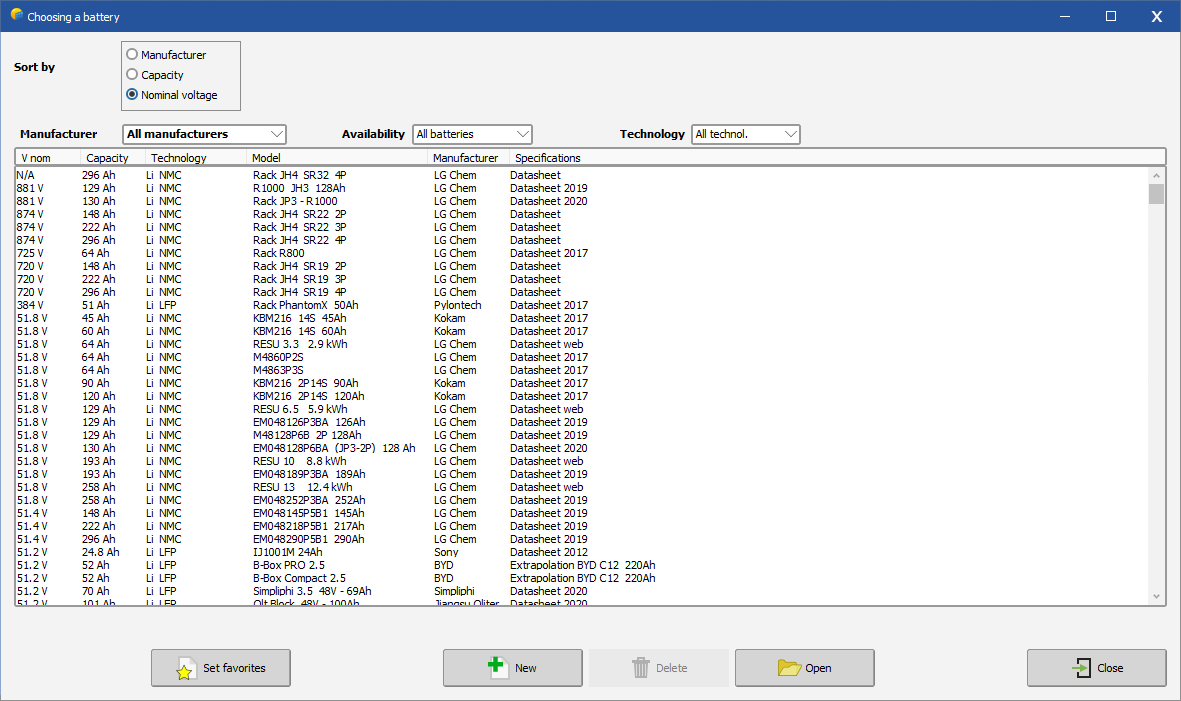Select the EM048145P5B1 145Ah row

pos(581,513)
